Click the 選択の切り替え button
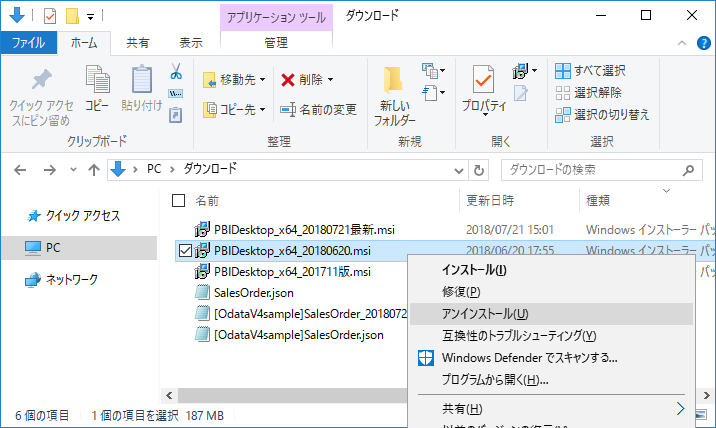 coord(602,115)
